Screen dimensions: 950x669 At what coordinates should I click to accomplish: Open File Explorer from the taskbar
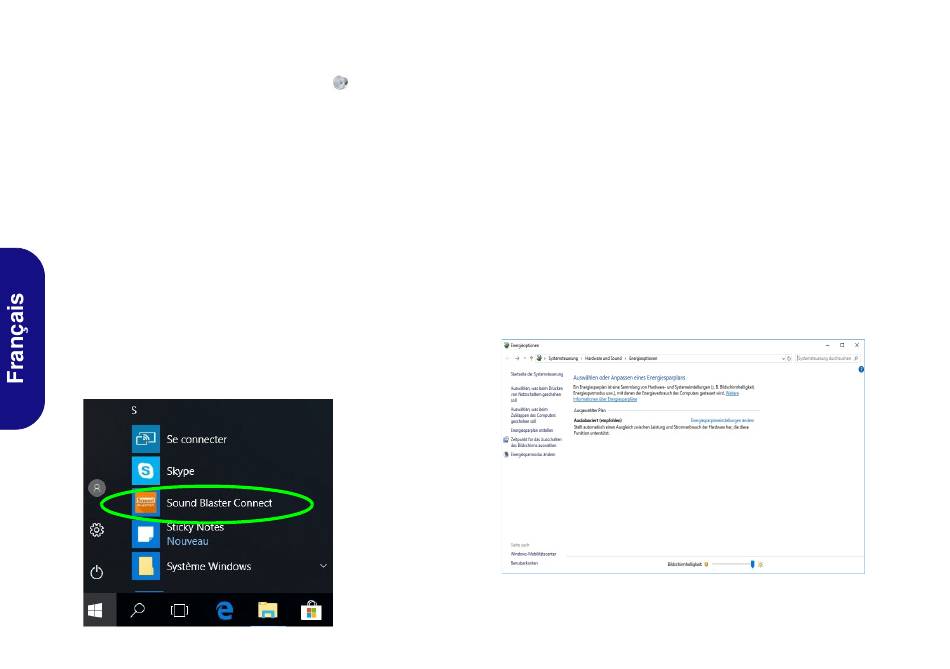(x=267, y=610)
